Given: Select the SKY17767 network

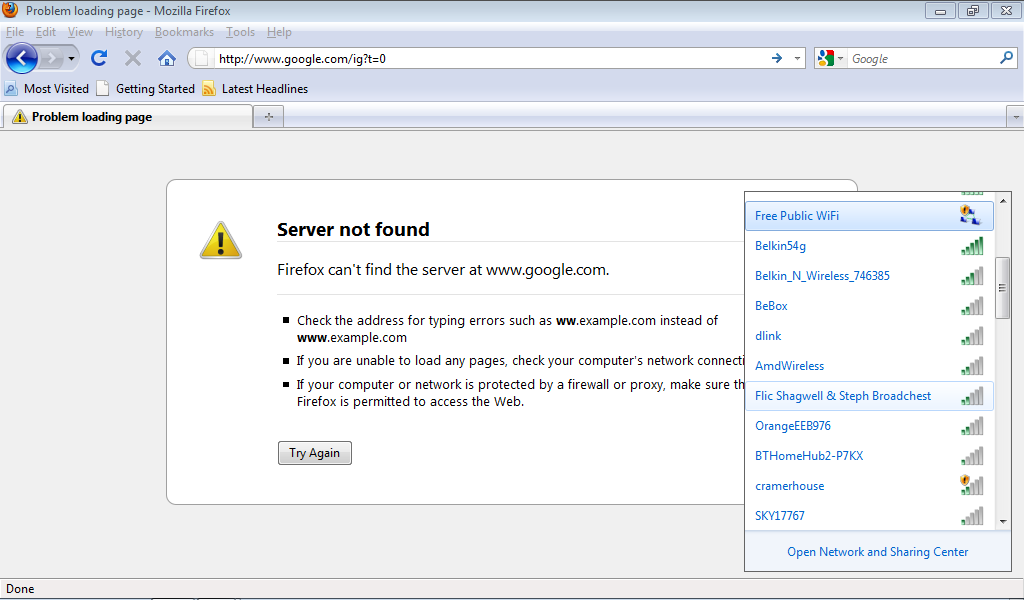Looking at the screenshot, I should (869, 516).
